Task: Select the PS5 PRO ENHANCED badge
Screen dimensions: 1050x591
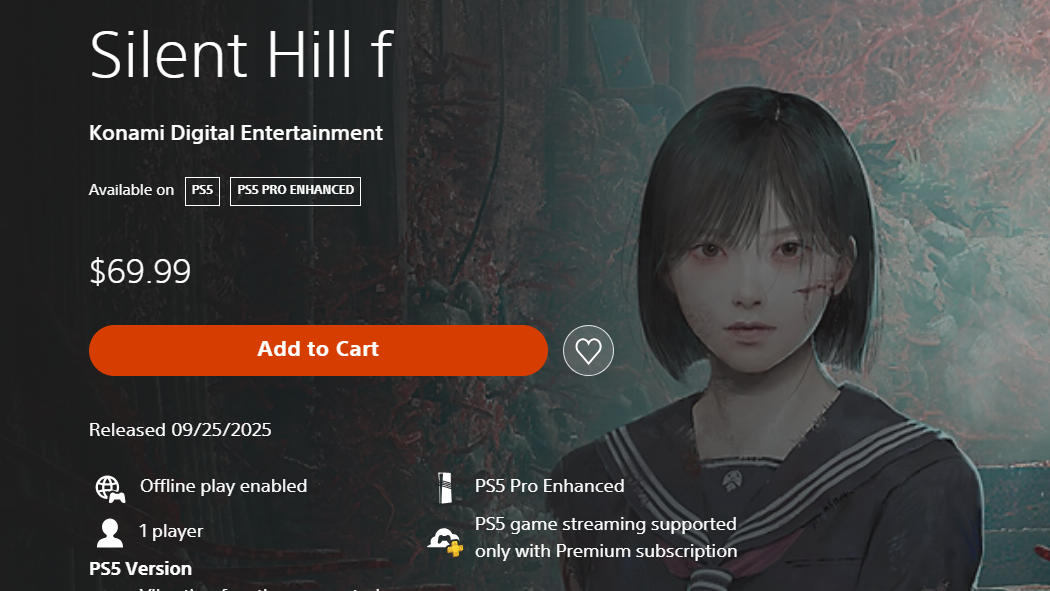Action: pos(295,191)
